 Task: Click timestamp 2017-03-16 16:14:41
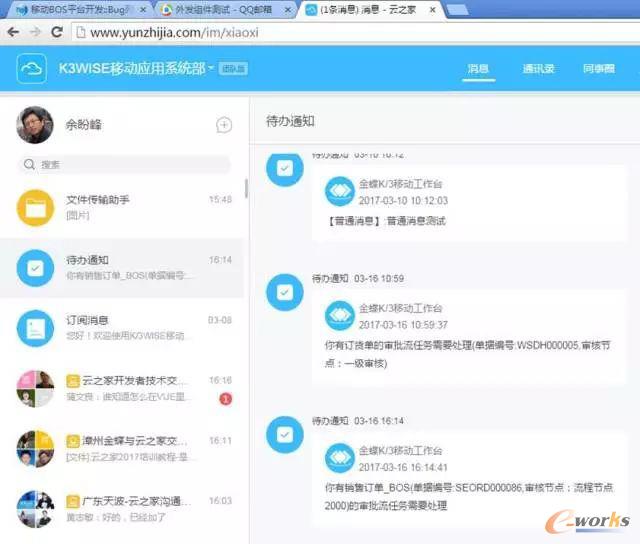403,467
